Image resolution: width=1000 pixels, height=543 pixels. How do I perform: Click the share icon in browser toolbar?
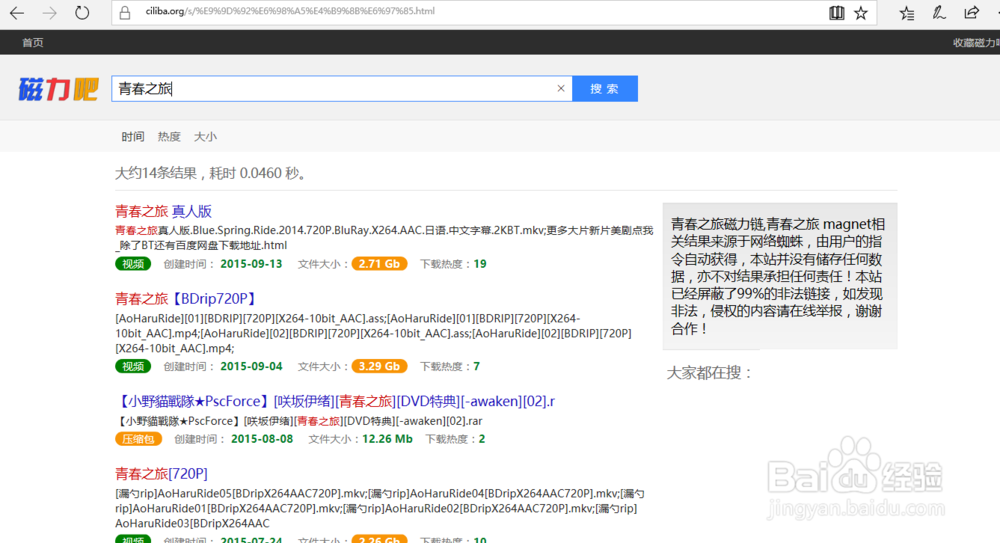click(971, 13)
